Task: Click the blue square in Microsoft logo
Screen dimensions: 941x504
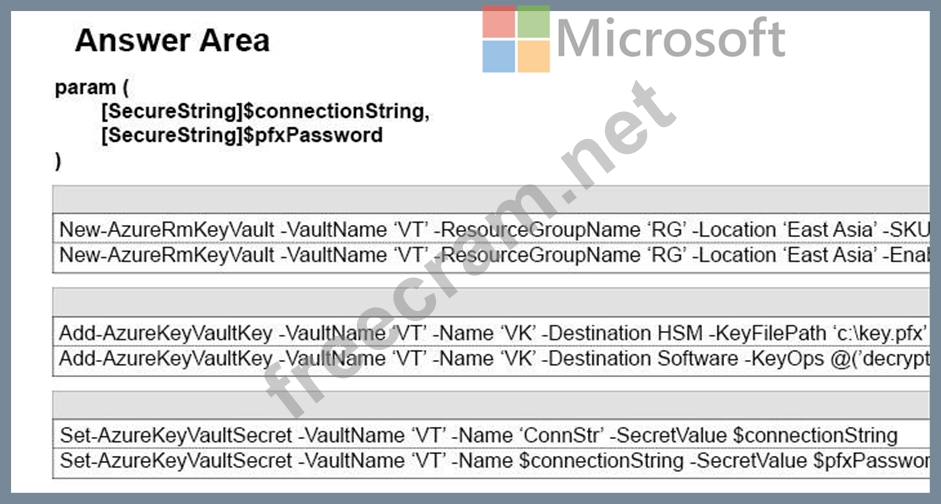Action: pos(499,56)
